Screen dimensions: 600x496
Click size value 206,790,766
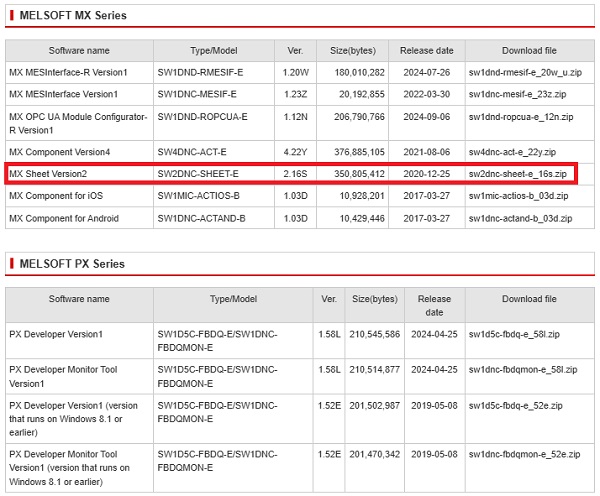(359, 117)
